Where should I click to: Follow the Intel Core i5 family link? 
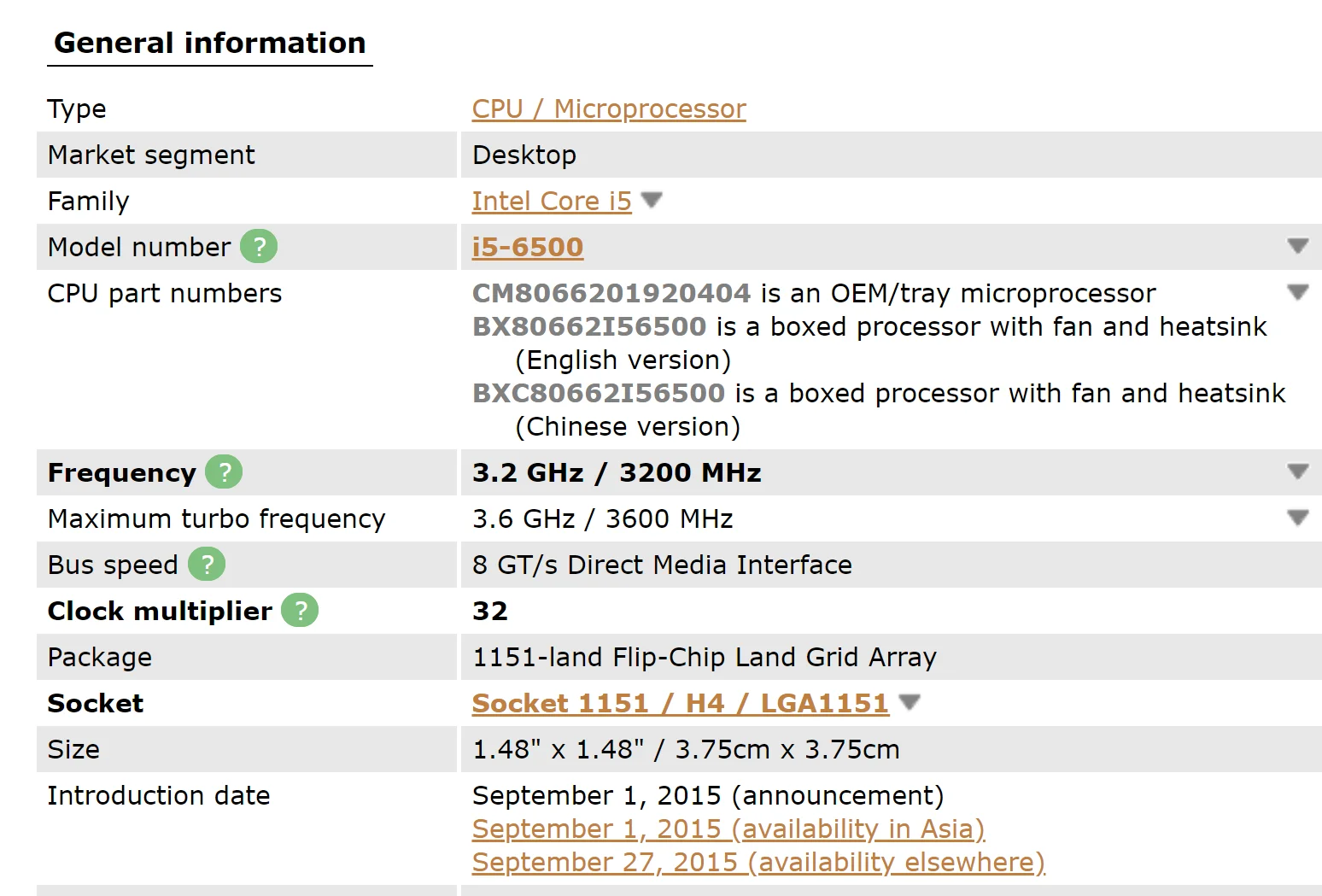click(x=552, y=202)
